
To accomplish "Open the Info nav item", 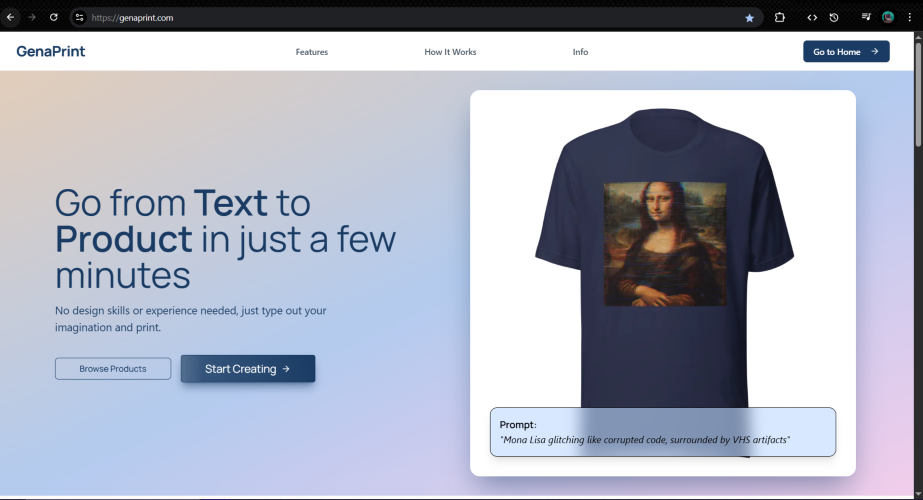I will tap(580, 52).
